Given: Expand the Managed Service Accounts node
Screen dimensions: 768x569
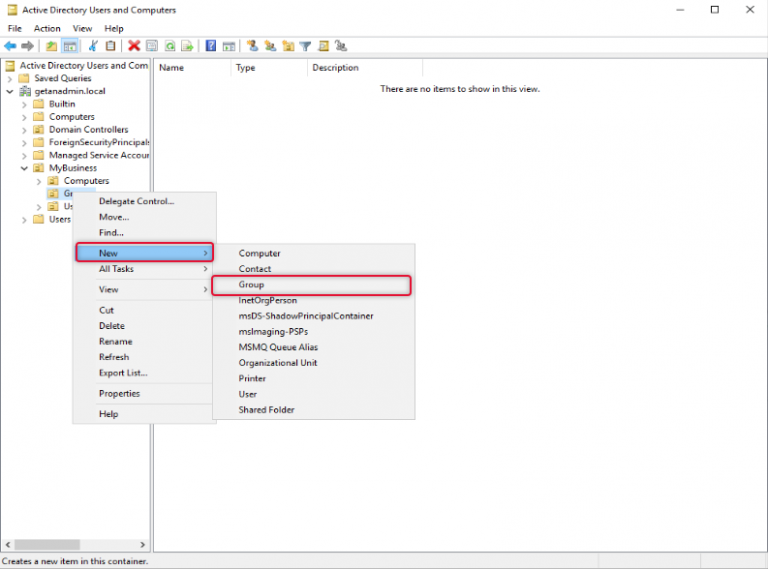Looking at the screenshot, I should tap(24, 156).
